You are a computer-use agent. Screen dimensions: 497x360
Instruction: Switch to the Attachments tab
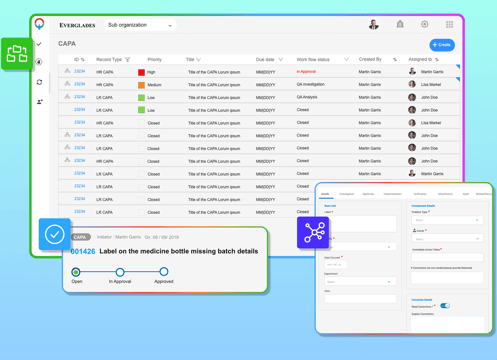(x=445, y=194)
